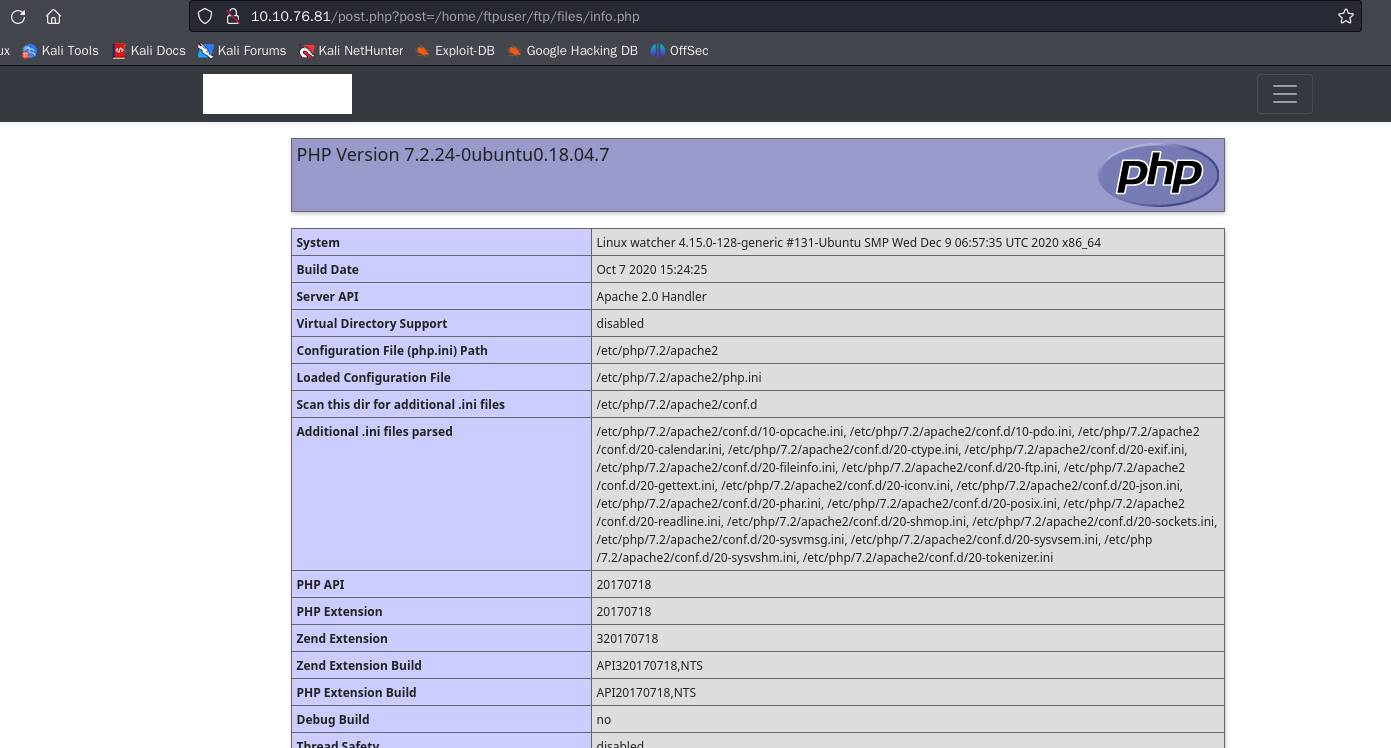Viewport: 1391px width, 748px height.
Task: Click the Zend Extension Build label
Action: coord(358,665)
